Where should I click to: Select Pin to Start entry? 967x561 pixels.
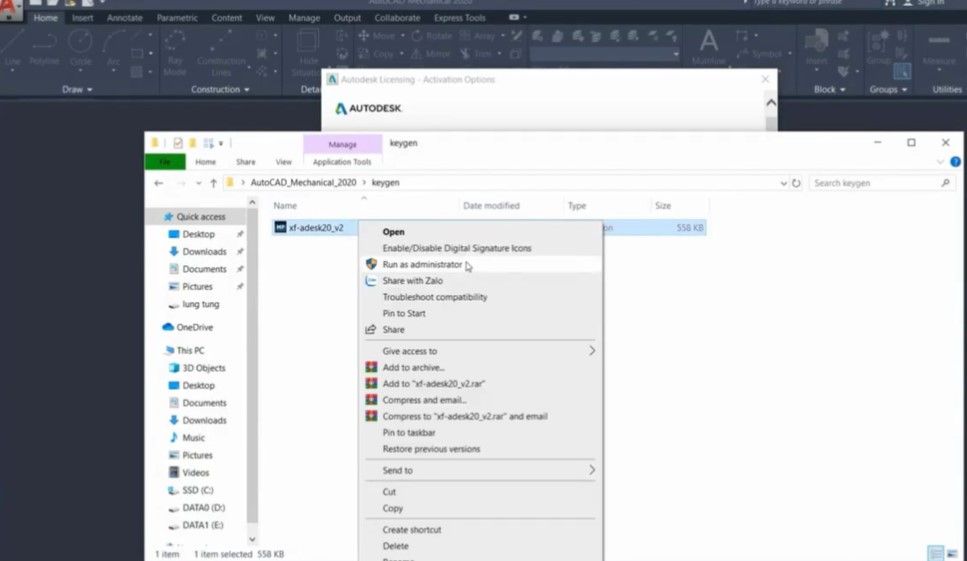[404, 313]
